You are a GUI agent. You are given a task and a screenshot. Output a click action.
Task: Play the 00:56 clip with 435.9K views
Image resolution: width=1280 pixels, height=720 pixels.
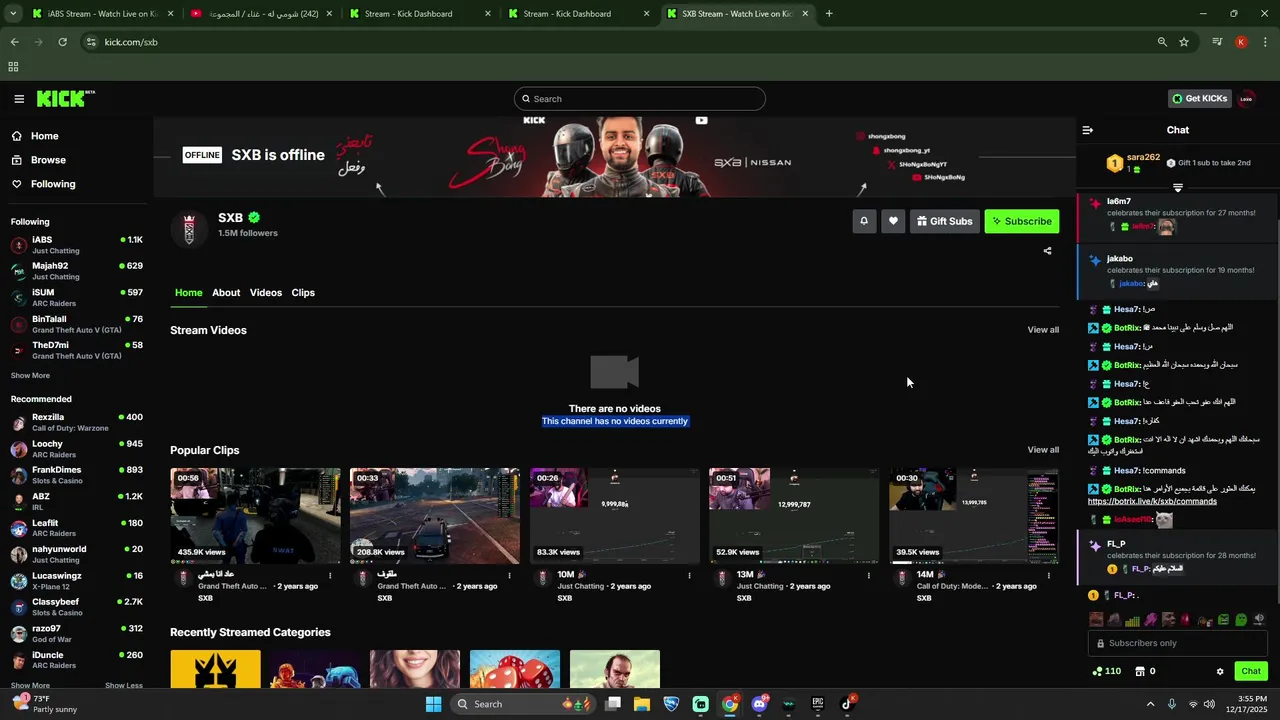pyautogui.click(x=255, y=516)
